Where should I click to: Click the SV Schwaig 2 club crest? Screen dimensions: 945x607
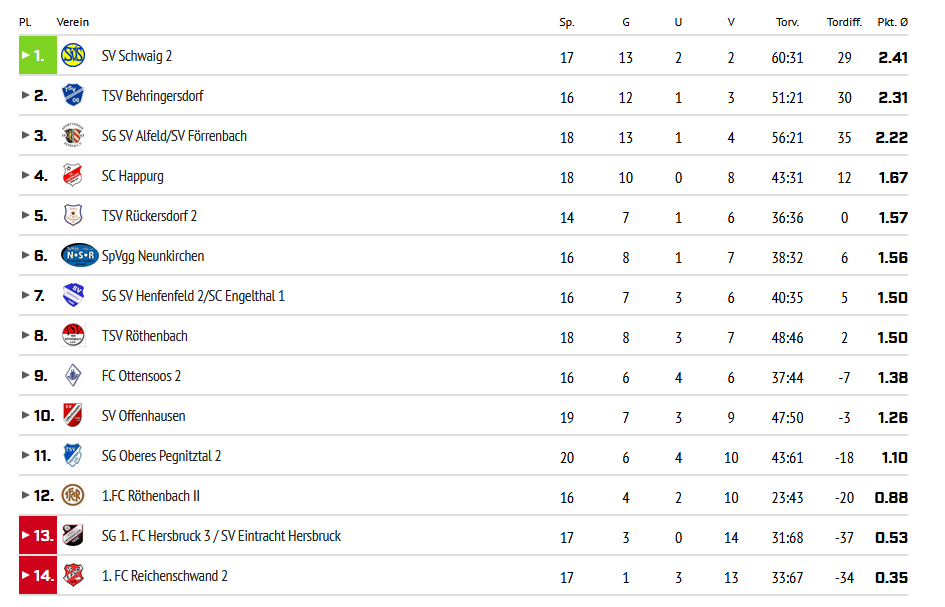(x=73, y=55)
